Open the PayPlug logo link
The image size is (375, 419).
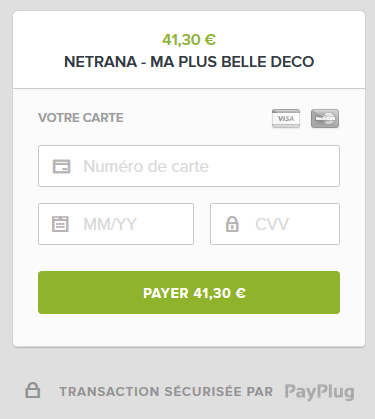[319, 392]
